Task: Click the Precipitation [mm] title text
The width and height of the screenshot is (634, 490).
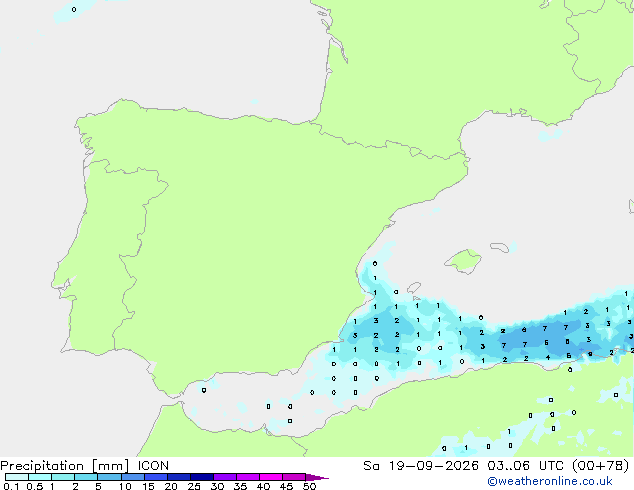Action: pos(65,466)
